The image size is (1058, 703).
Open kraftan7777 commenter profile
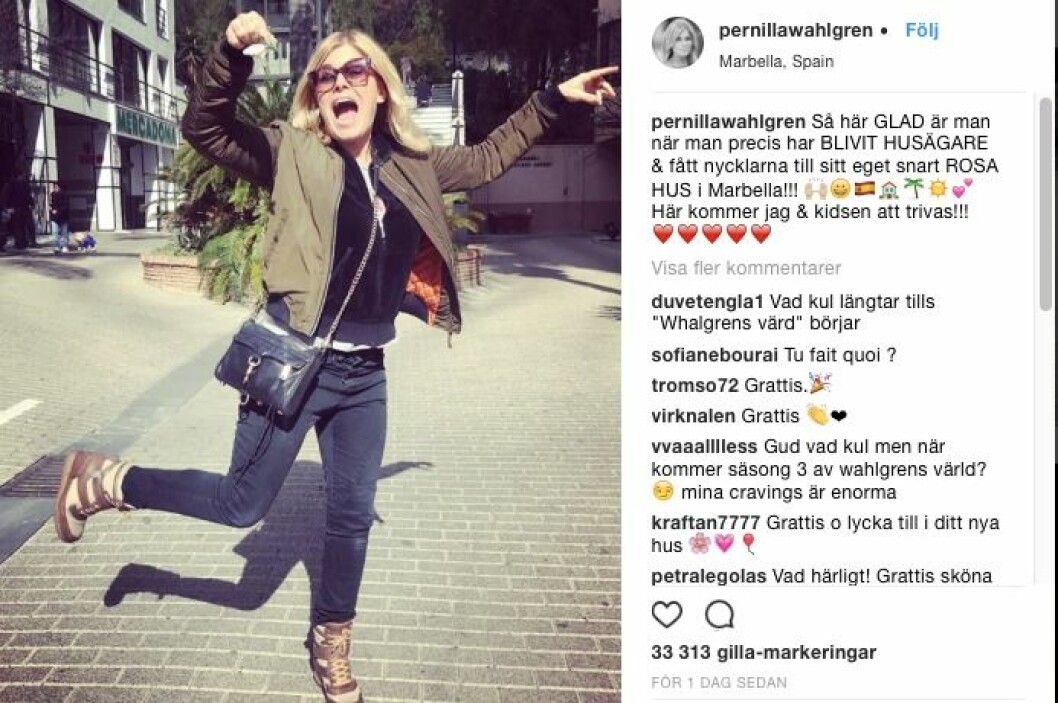click(x=705, y=523)
